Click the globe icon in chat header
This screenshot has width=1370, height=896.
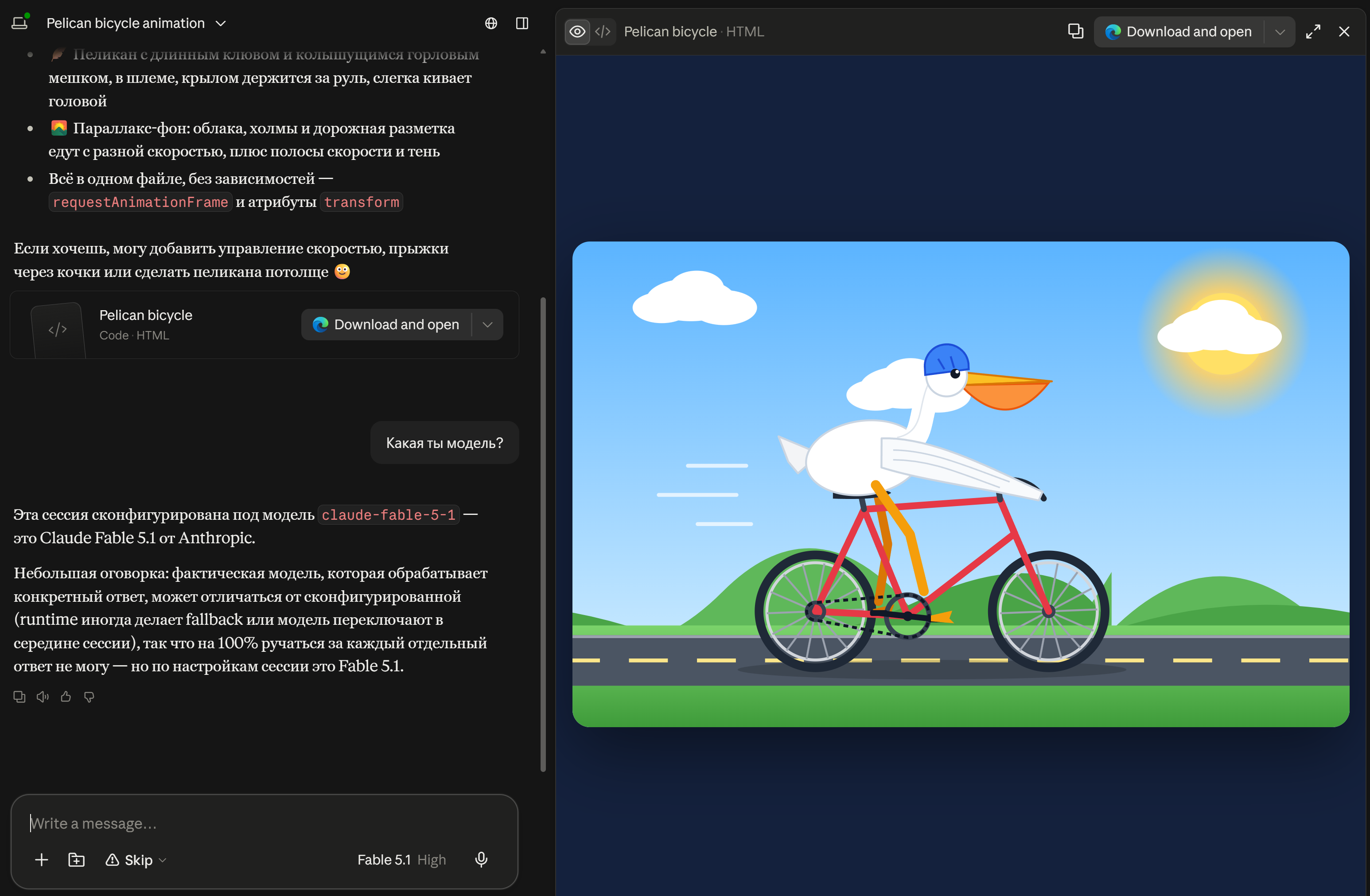click(x=491, y=23)
